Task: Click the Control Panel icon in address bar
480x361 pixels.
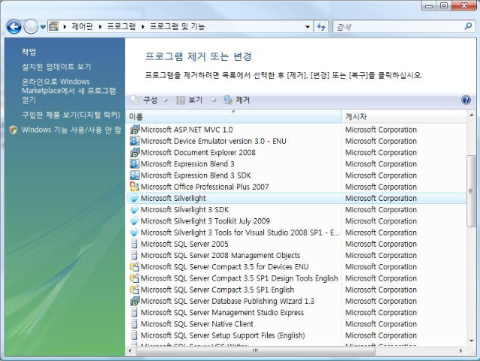Action: [54, 26]
